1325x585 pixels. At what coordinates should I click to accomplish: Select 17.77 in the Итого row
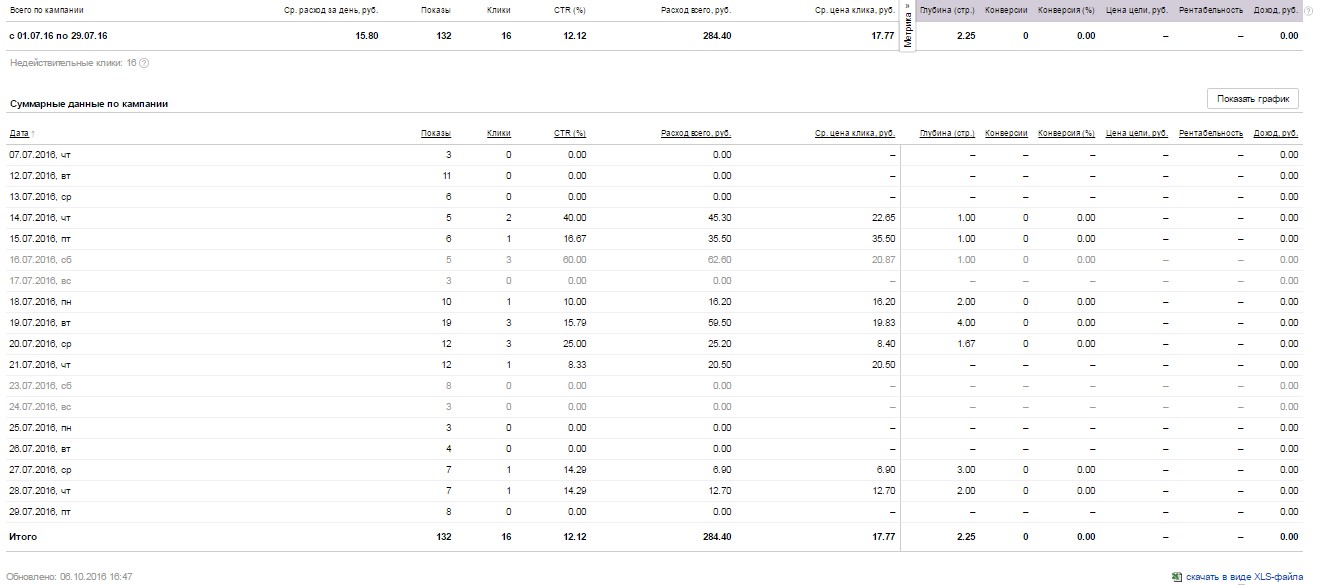point(883,537)
